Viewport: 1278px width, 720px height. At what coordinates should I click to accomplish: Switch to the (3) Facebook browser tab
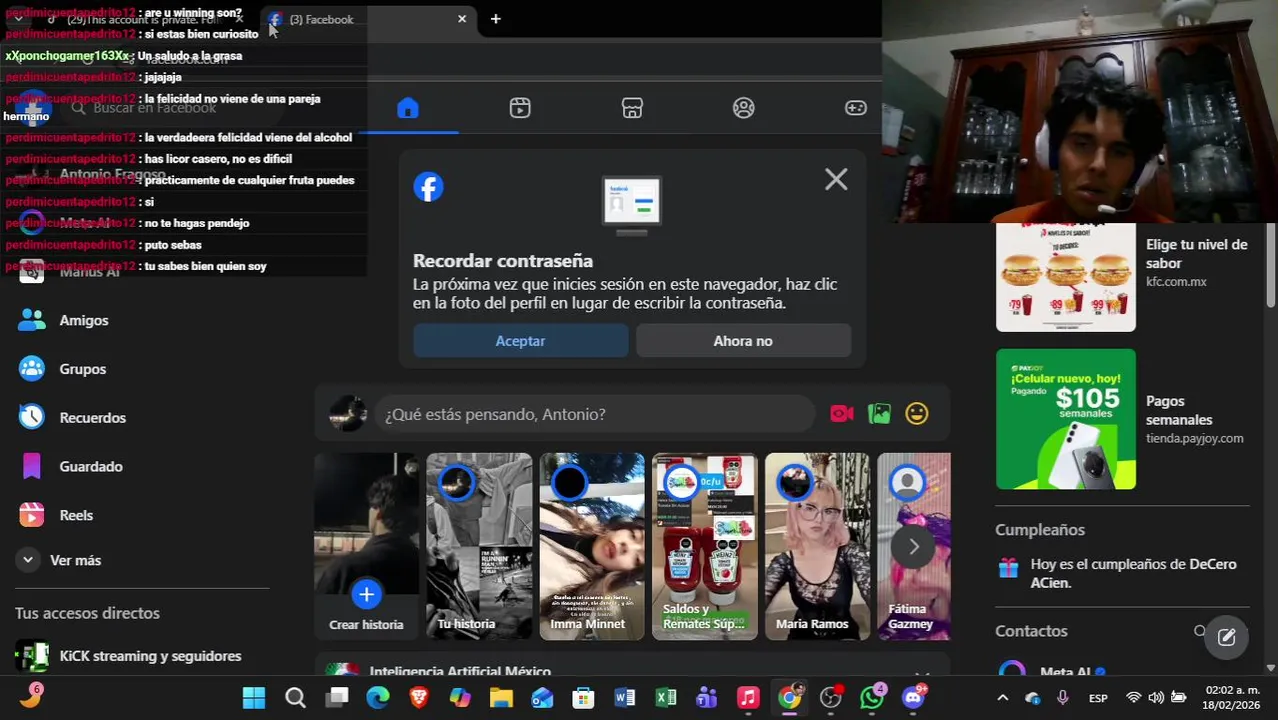(365, 19)
